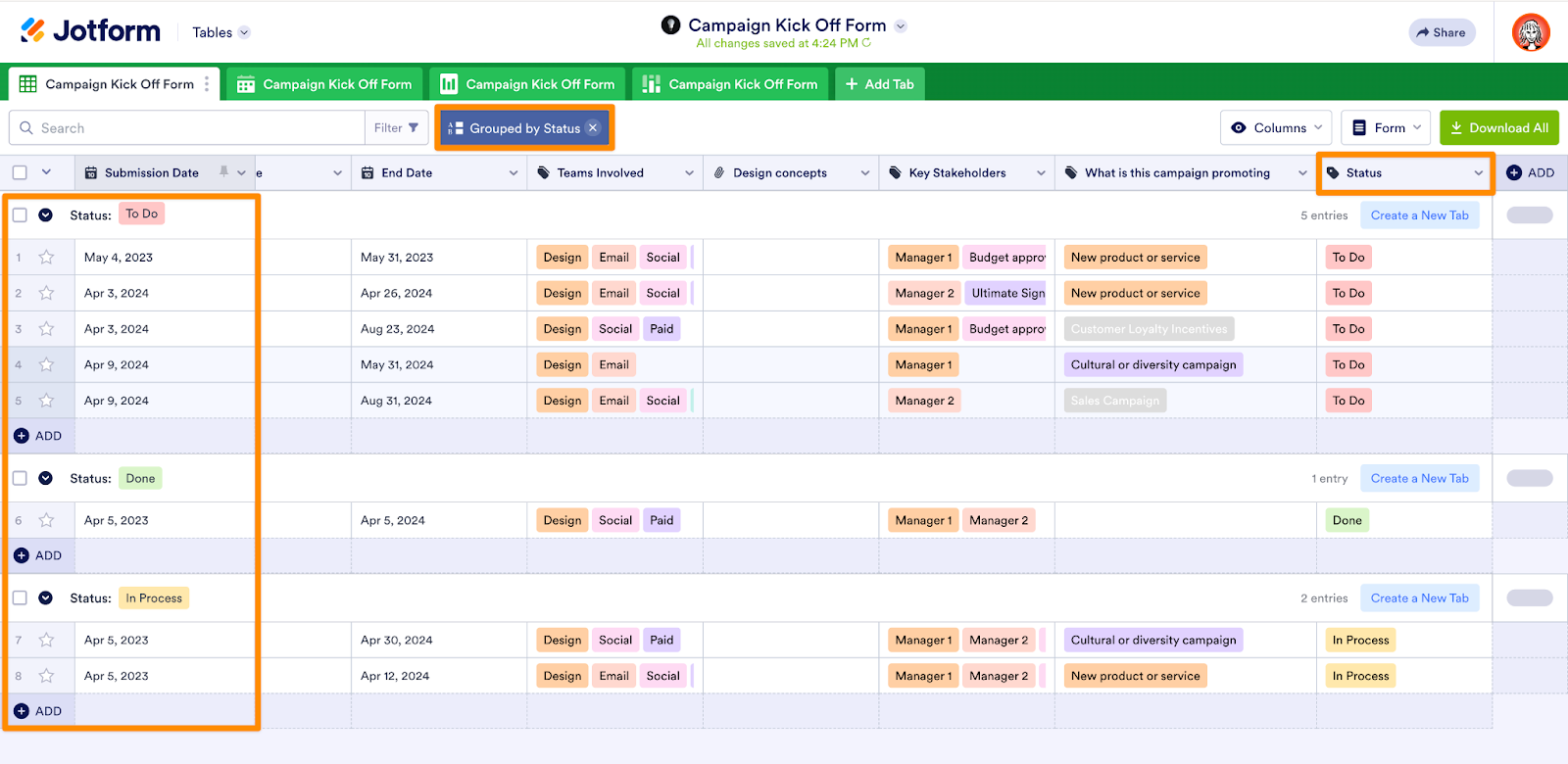Remove the Grouped by Status filter chip
The height and width of the screenshot is (764, 1568).
593,128
